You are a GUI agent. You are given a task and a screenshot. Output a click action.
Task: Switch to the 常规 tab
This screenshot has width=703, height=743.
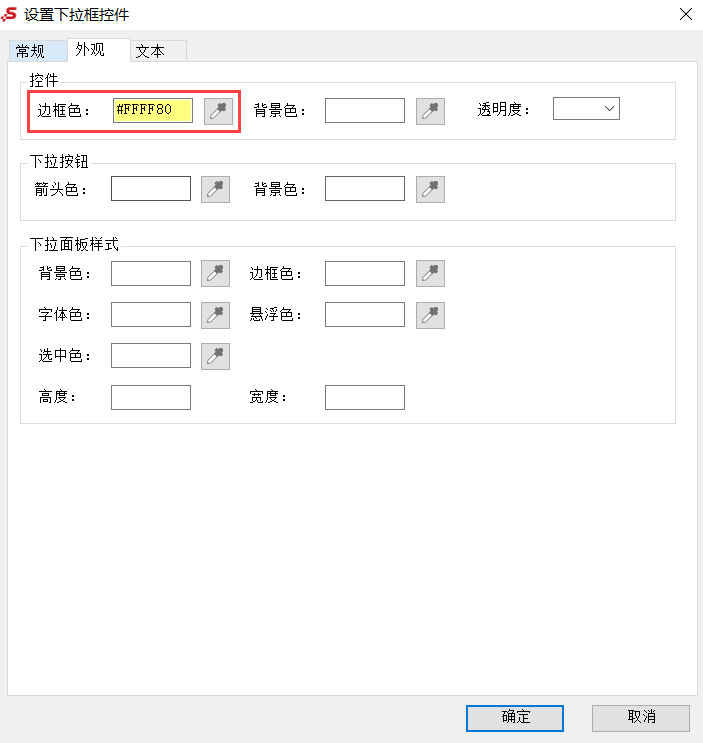[38, 51]
